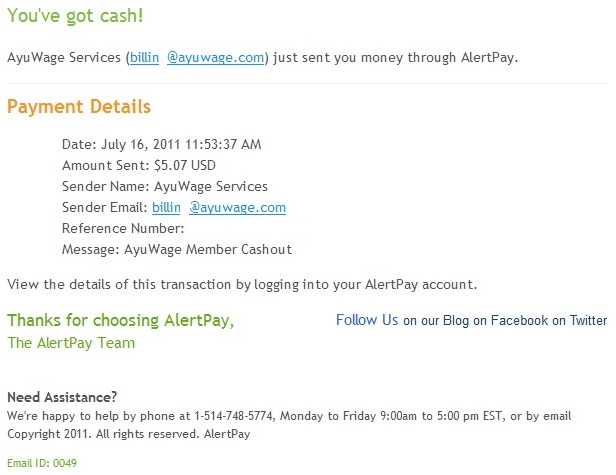
Task: Click the Reference Number label
Action: coord(123,228)
